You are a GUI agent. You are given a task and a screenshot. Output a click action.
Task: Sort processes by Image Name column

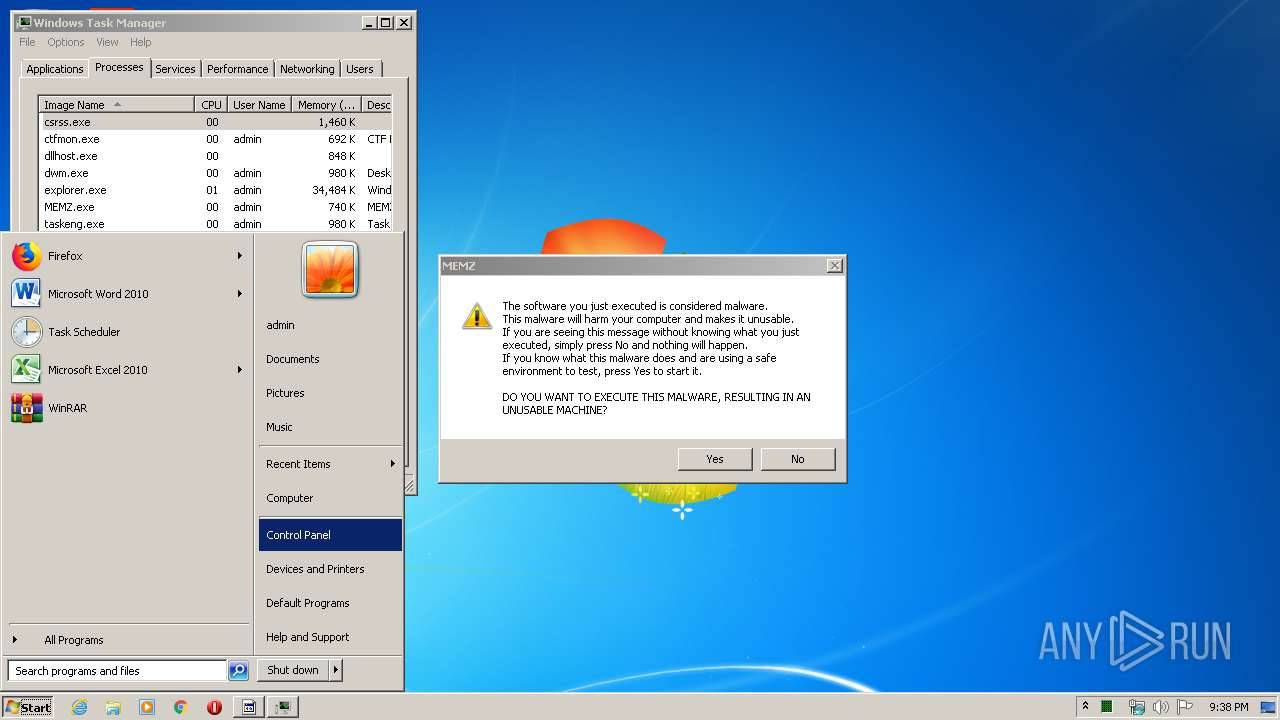(117, 105)
